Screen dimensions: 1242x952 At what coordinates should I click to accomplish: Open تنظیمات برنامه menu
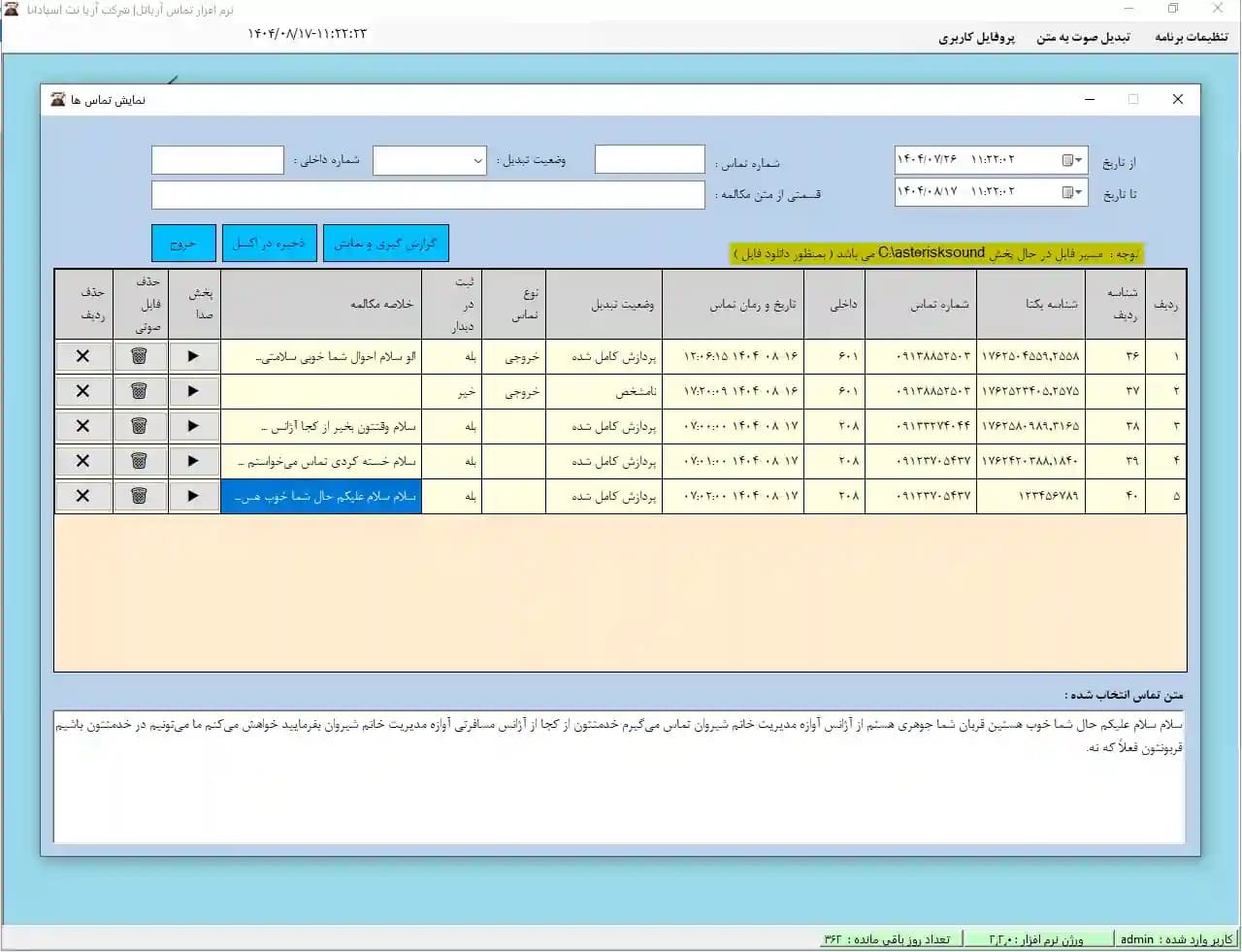(x=1192, y=37)
